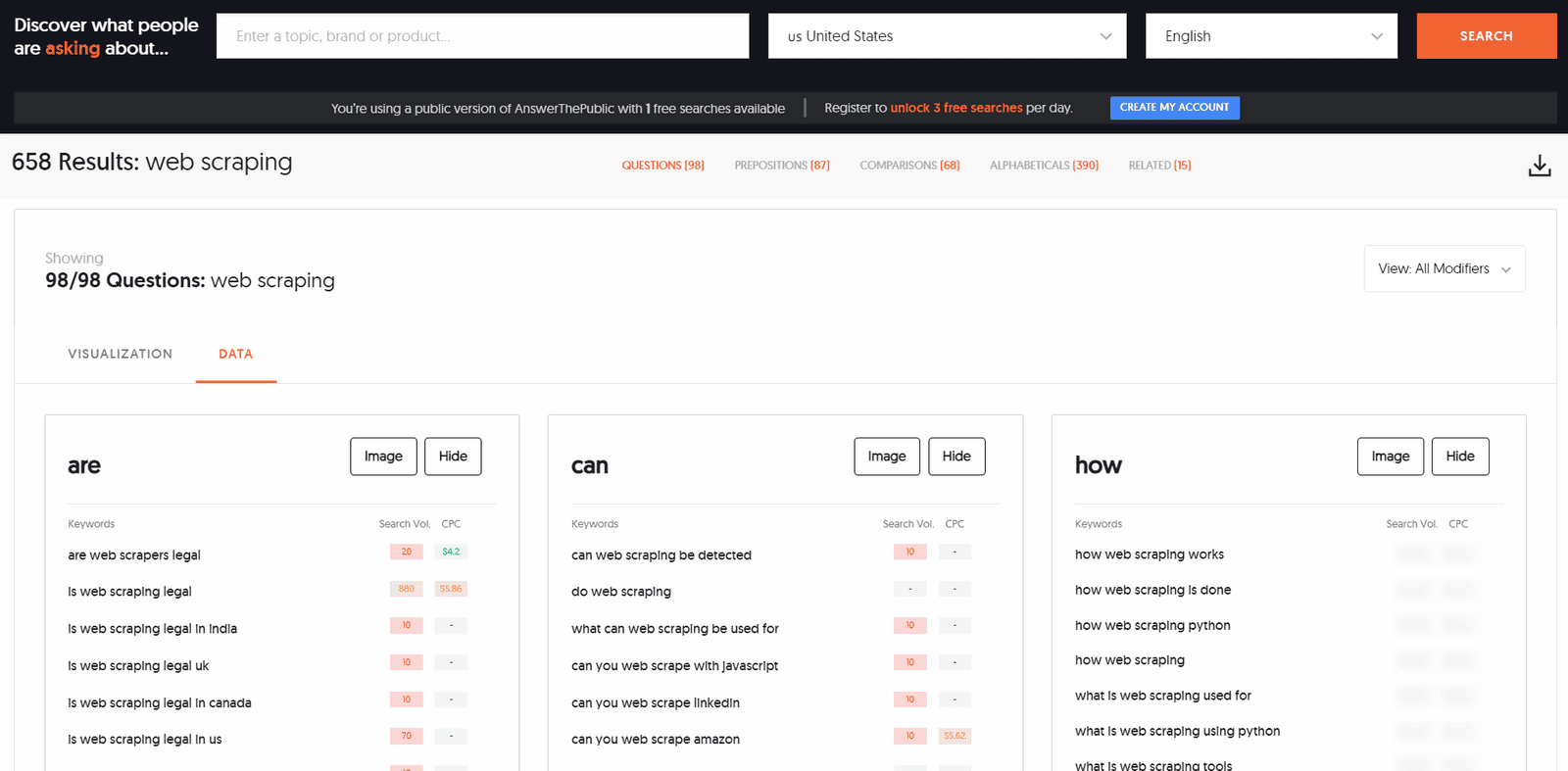Open keyword 'is web scraping legal in us'
Image resolution: width=1568 pixels, height=771 pixels.
click(145, 740)
